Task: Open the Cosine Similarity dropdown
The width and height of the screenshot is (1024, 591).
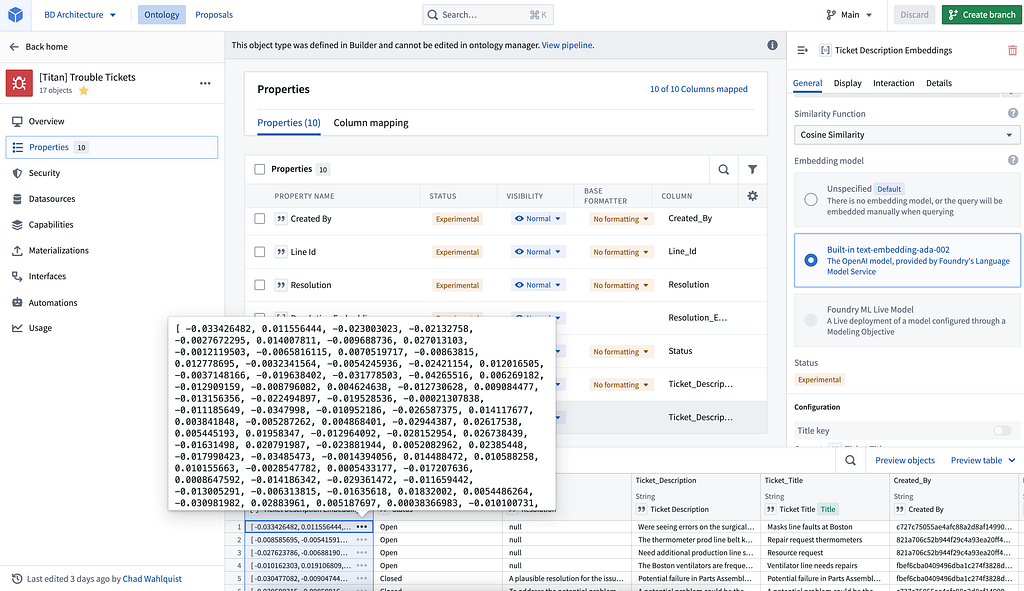Action: (x=906, y=135)
